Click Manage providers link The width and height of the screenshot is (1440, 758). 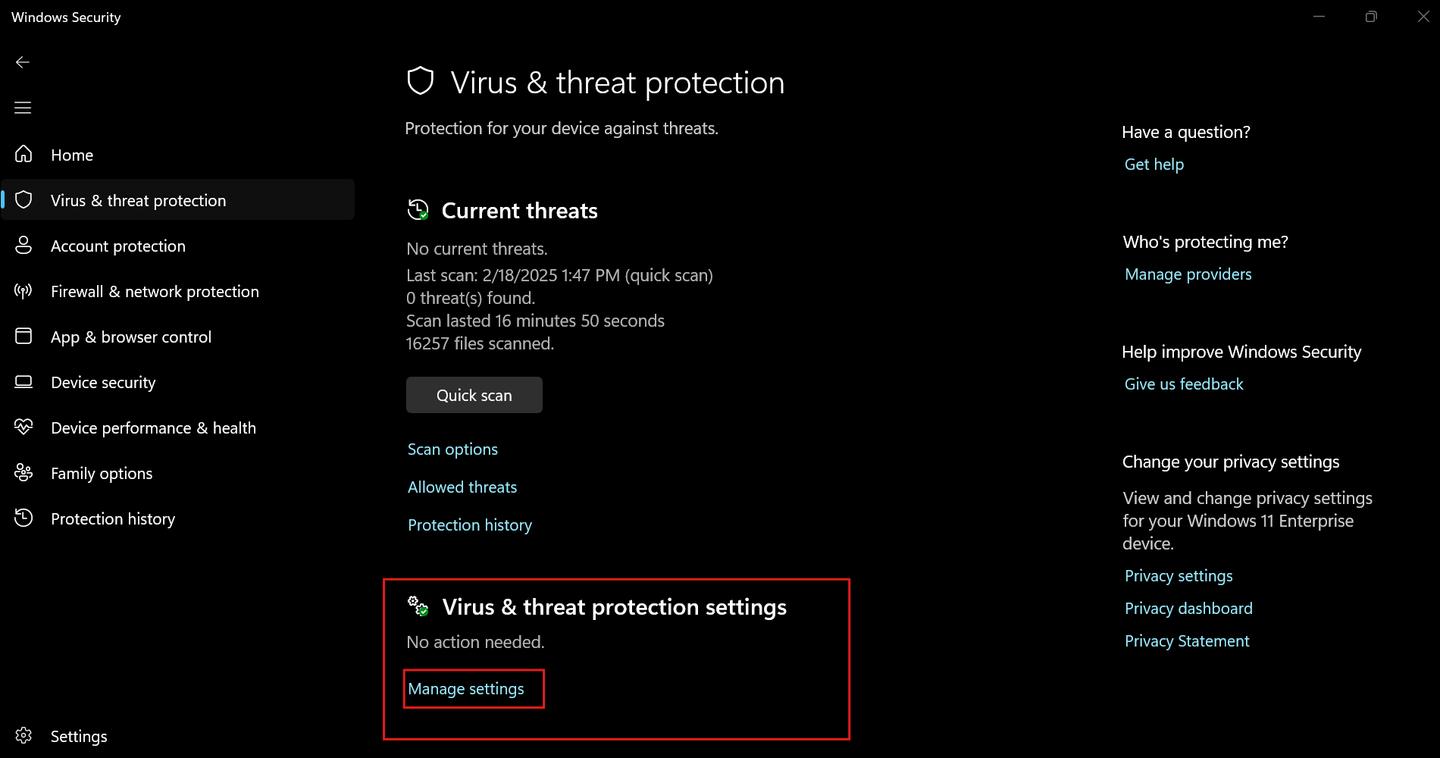pos(1188,274)
